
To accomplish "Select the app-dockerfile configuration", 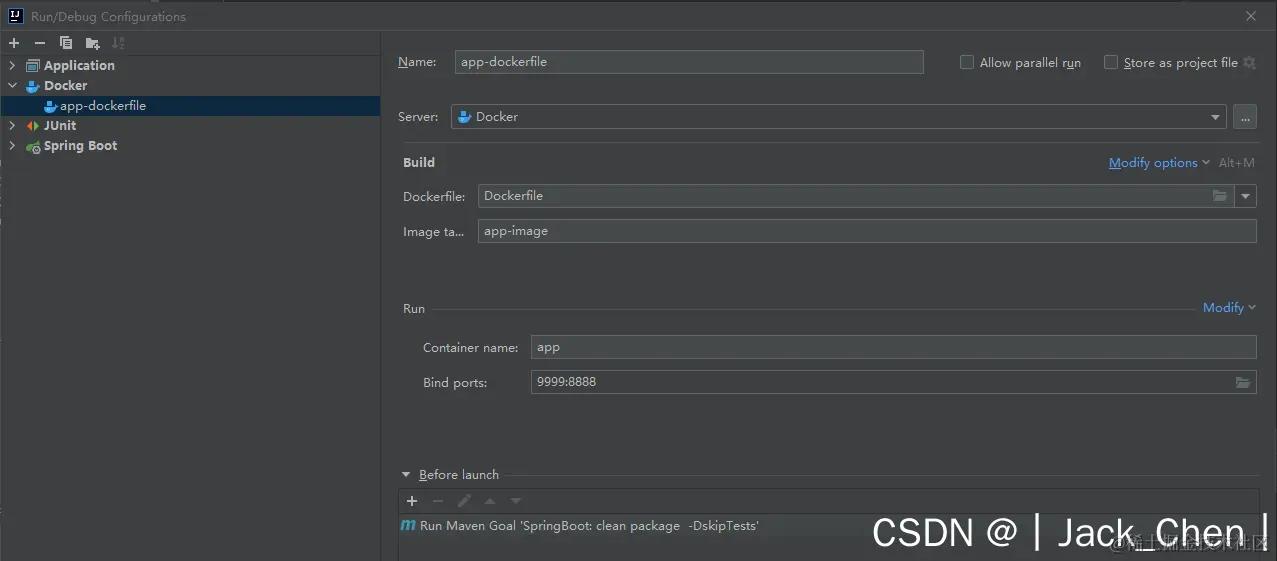I will point(190,106).
